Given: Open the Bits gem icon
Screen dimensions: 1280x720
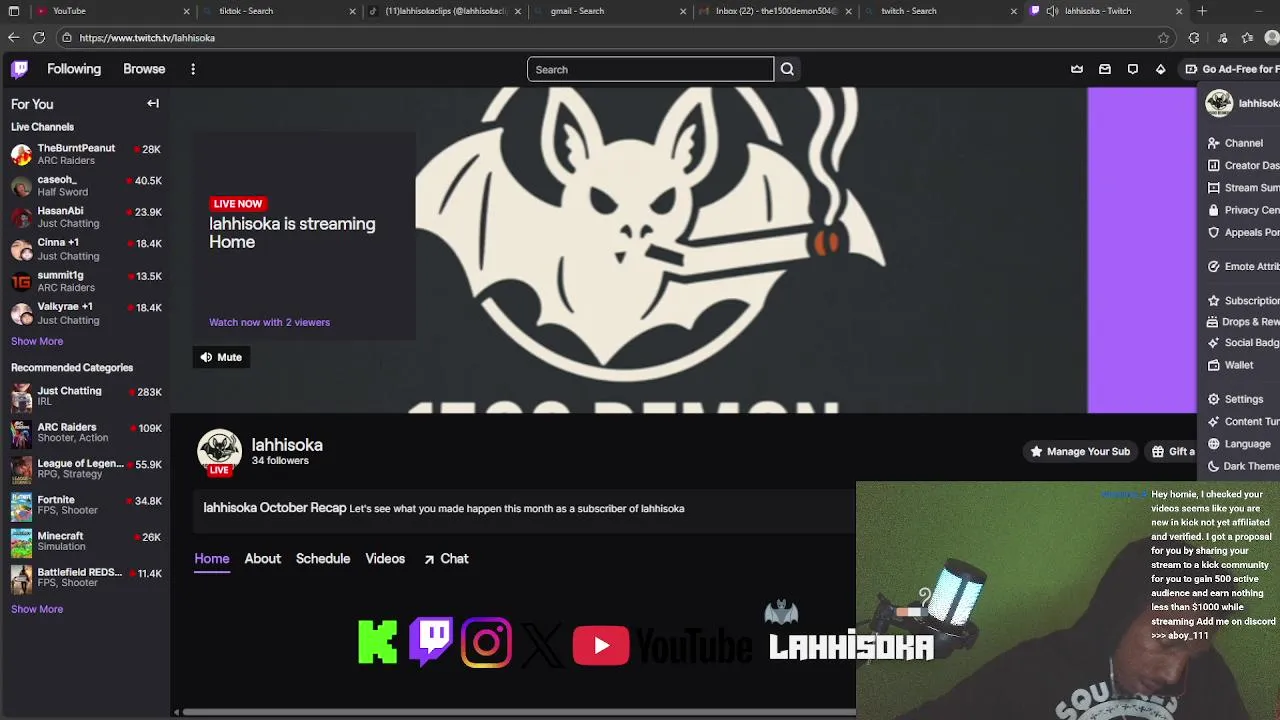Looking at the screenshot, I should point(1161,69).
